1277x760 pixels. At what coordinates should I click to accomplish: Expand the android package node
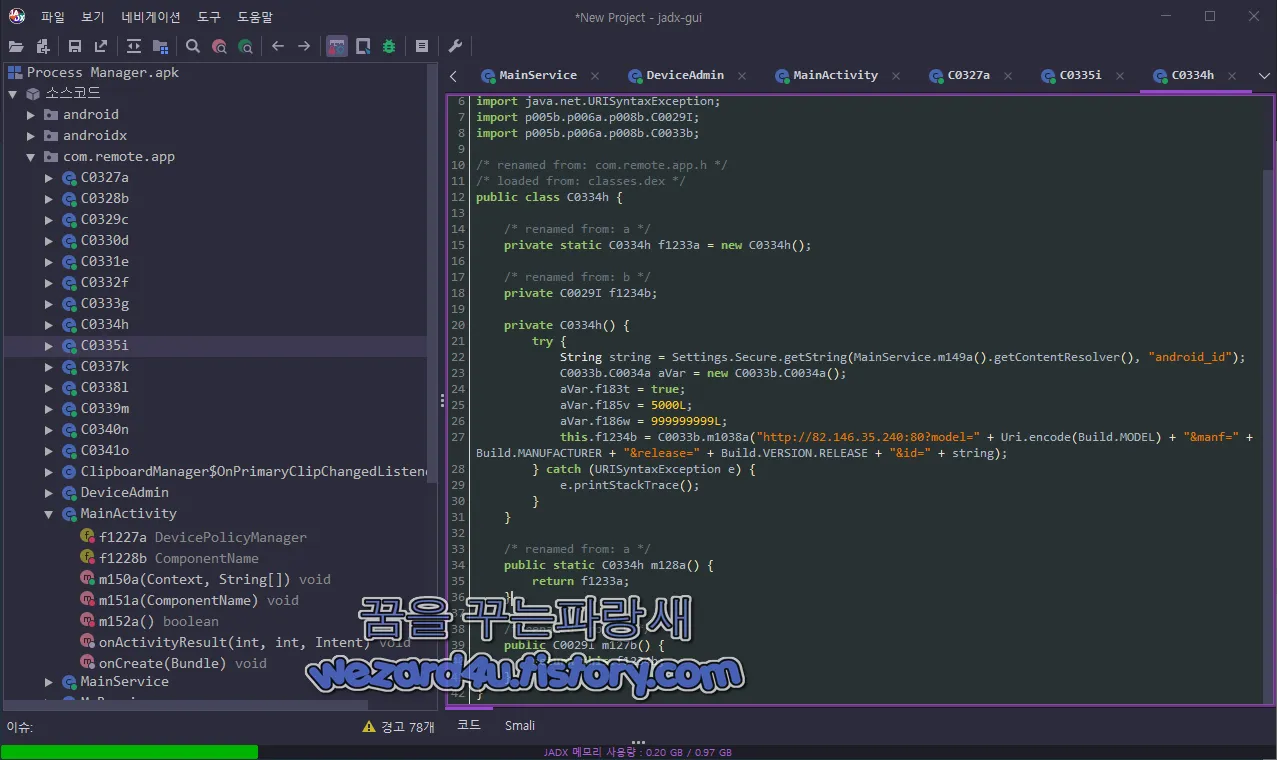point(31,115)
